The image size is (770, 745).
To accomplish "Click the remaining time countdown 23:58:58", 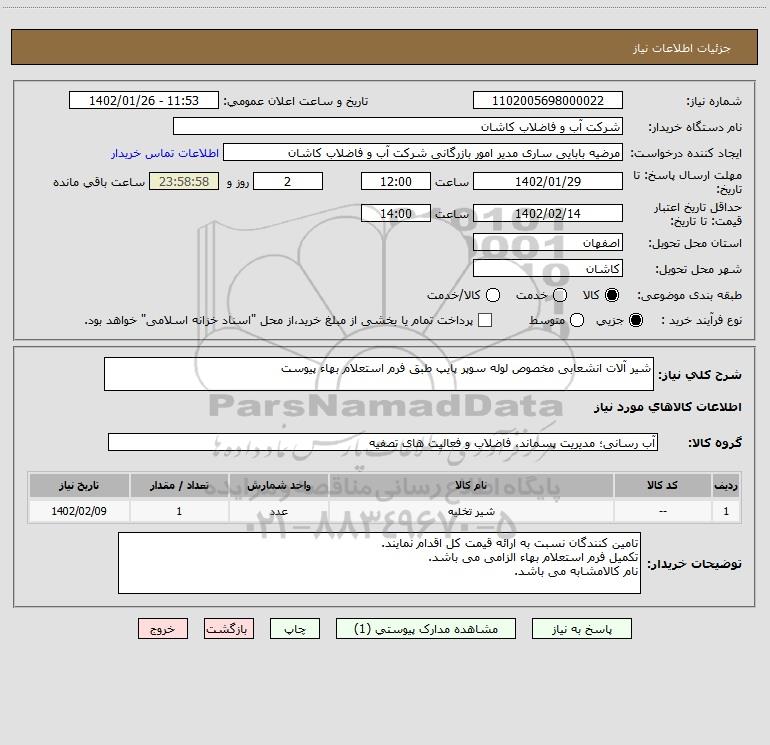I will (x=184, y=181).
